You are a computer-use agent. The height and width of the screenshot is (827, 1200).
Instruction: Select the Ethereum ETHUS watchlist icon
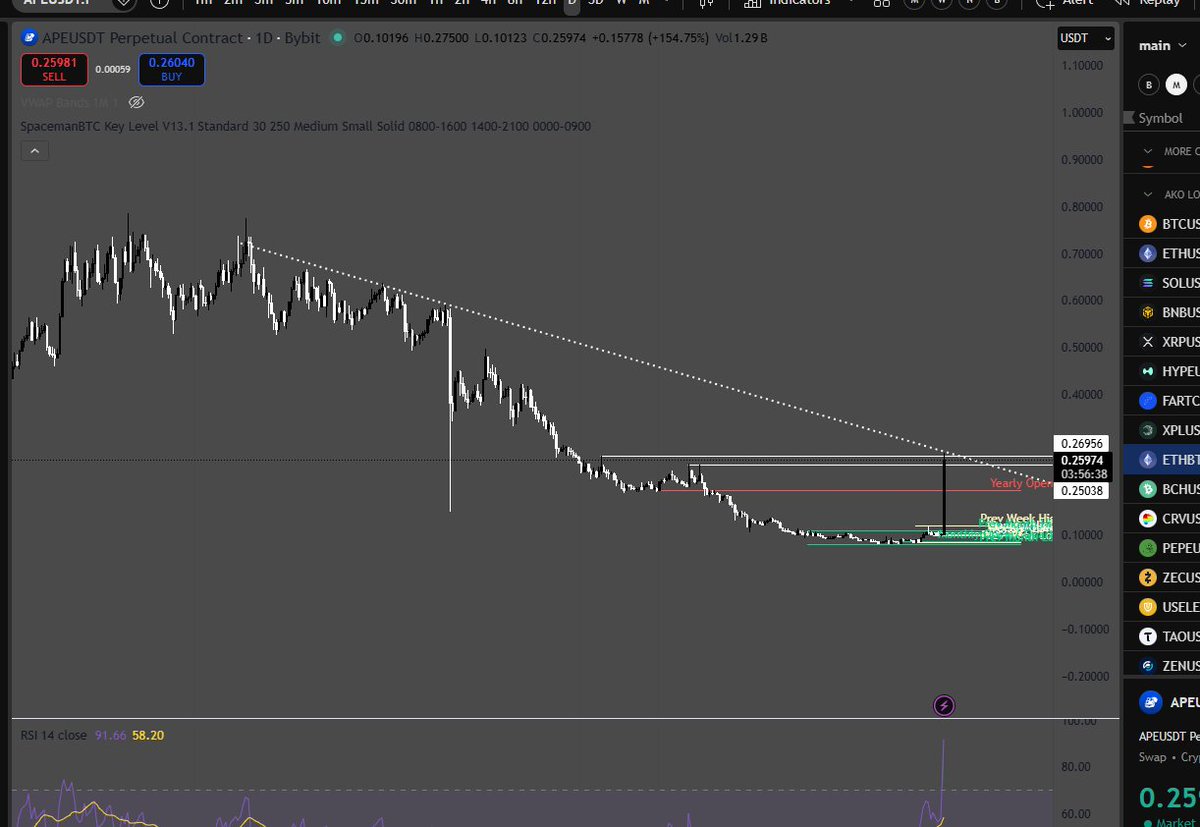tap(1148, 253)
